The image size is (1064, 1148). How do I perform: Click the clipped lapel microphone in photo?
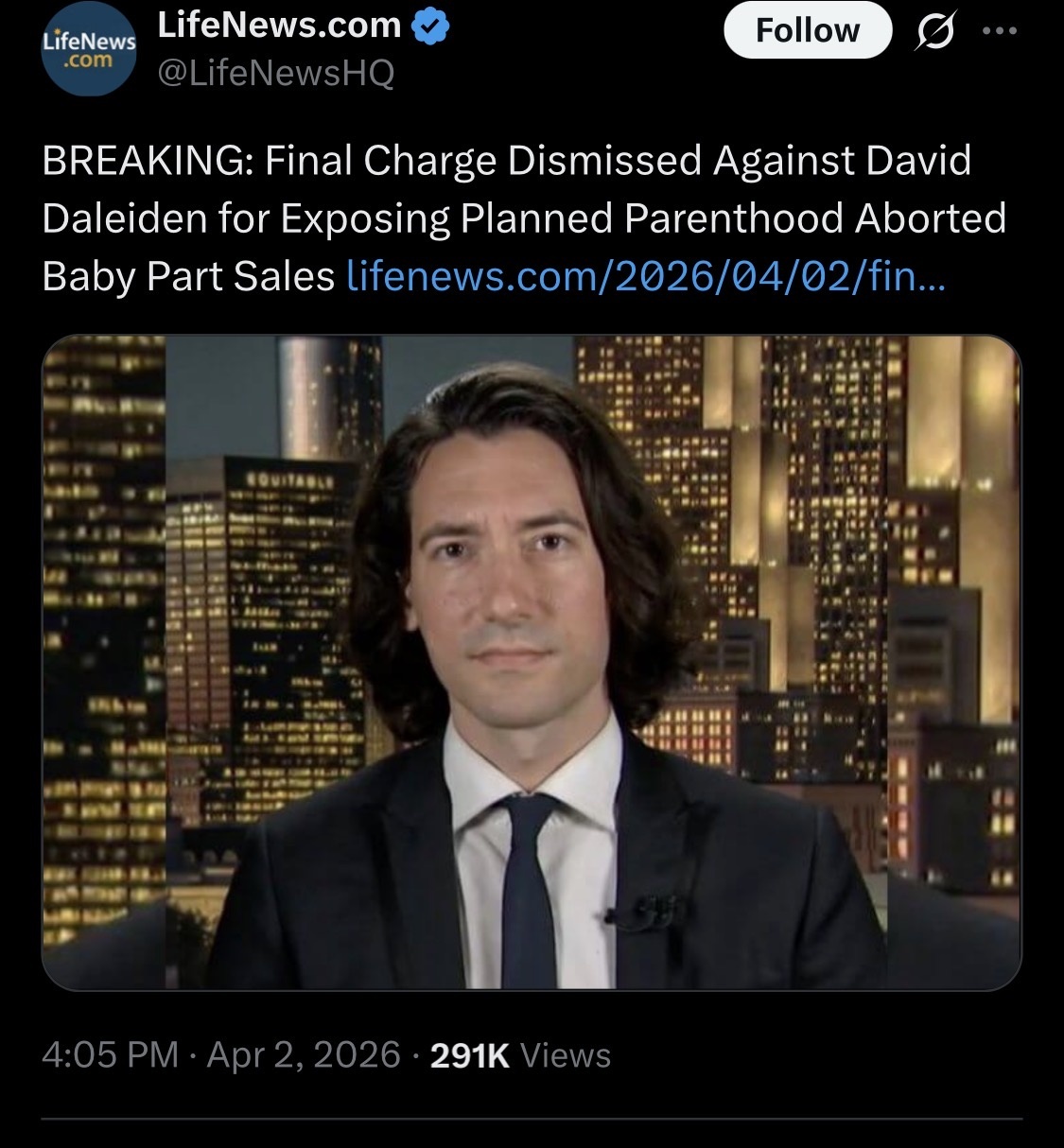click(x=641, y=913)
